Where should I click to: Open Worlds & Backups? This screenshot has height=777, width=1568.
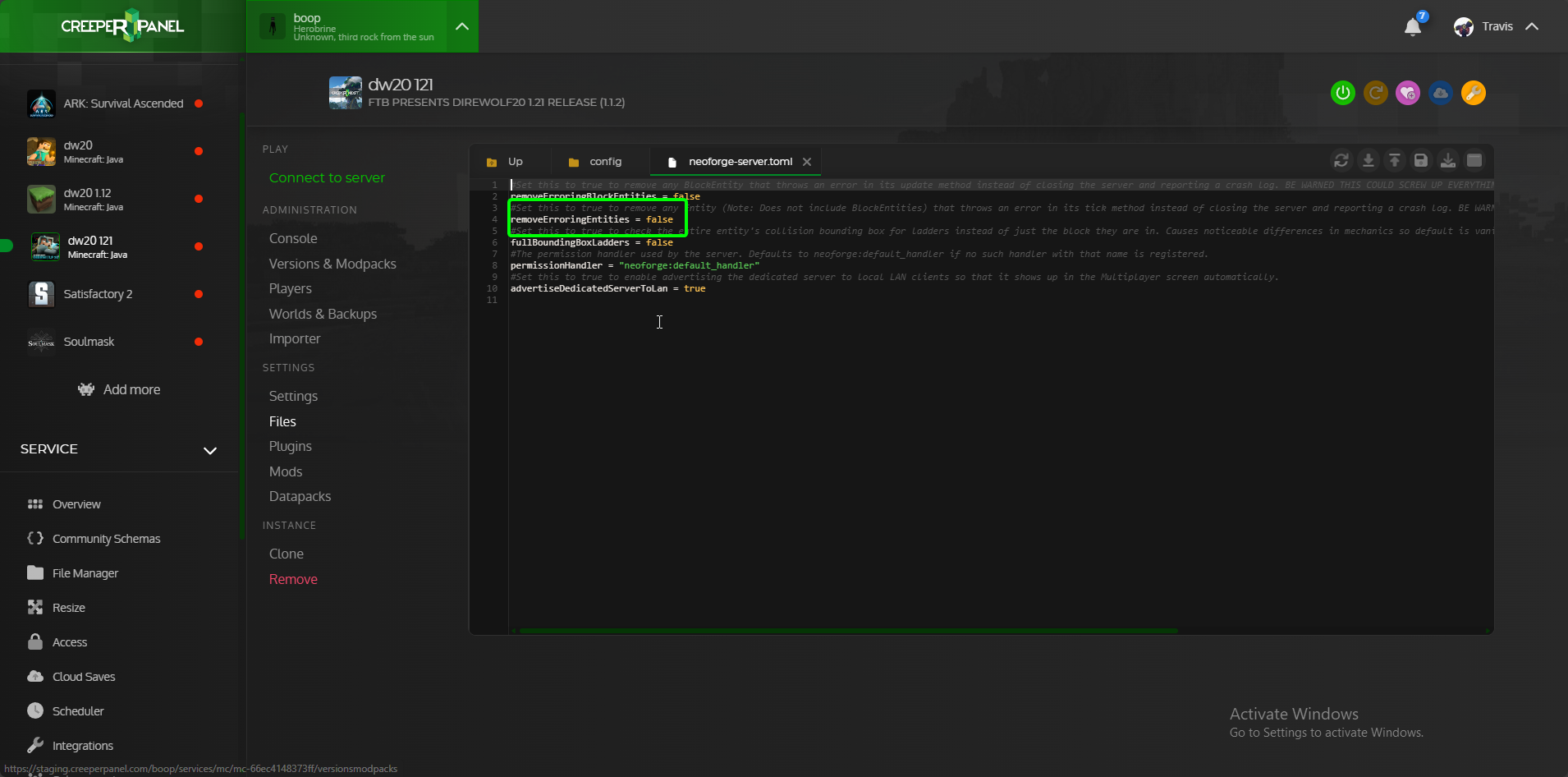pos(323,314)
